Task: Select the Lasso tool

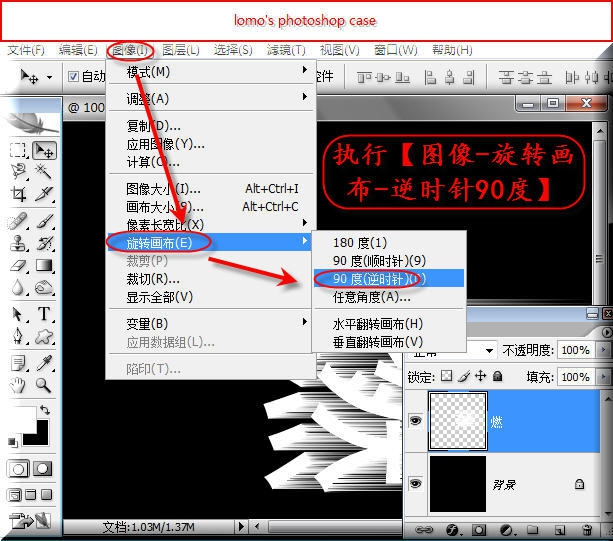Action: pos(18,171)
